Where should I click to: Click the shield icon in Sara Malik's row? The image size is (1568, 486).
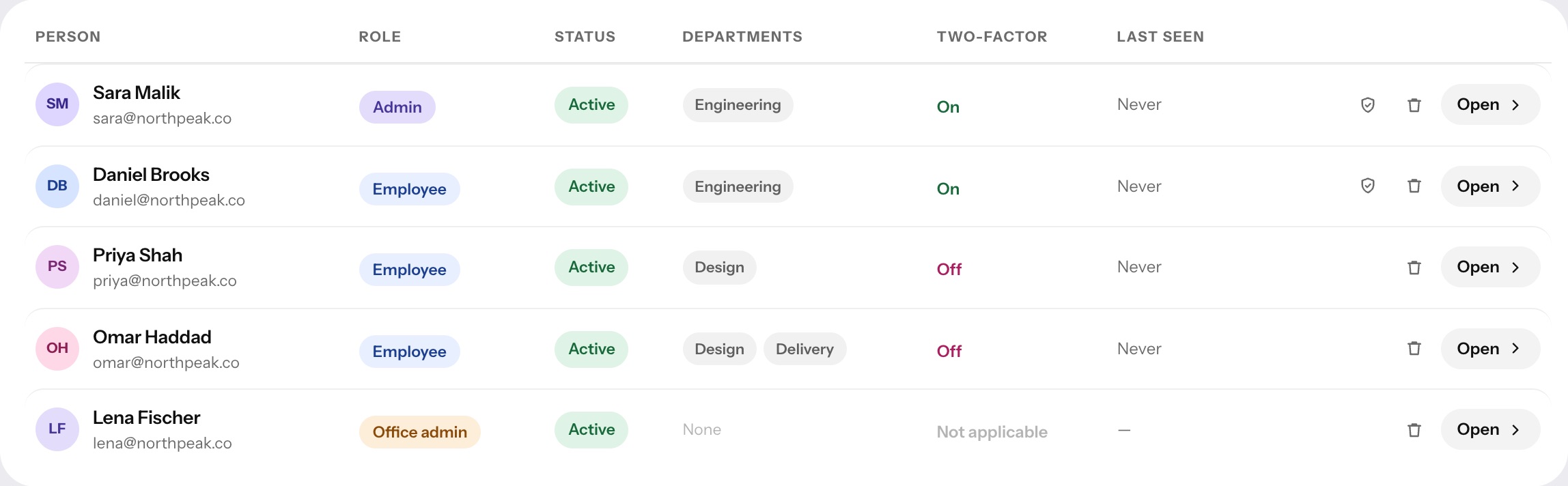pos(1367,104)
